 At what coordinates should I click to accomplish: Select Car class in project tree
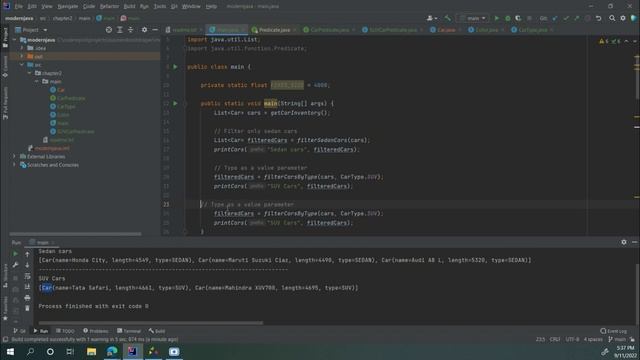(57, 90)
